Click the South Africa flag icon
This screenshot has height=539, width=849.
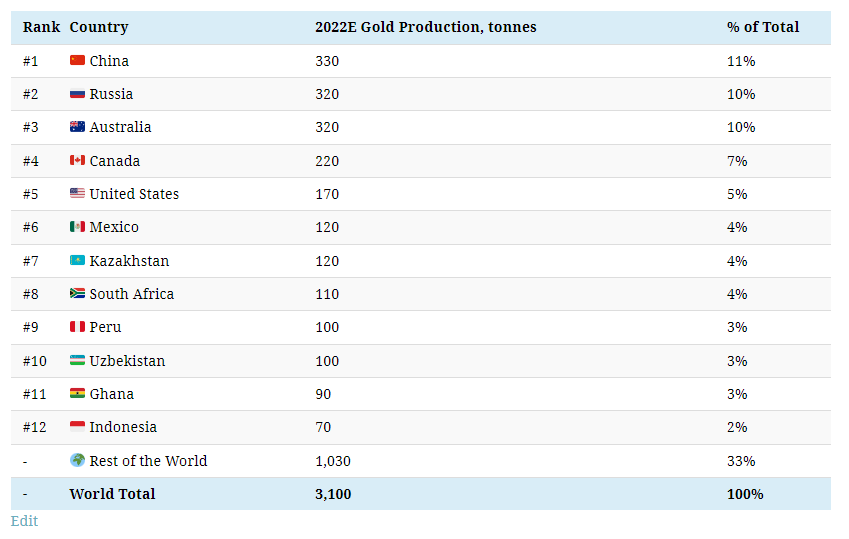click(x=77, y=294)
